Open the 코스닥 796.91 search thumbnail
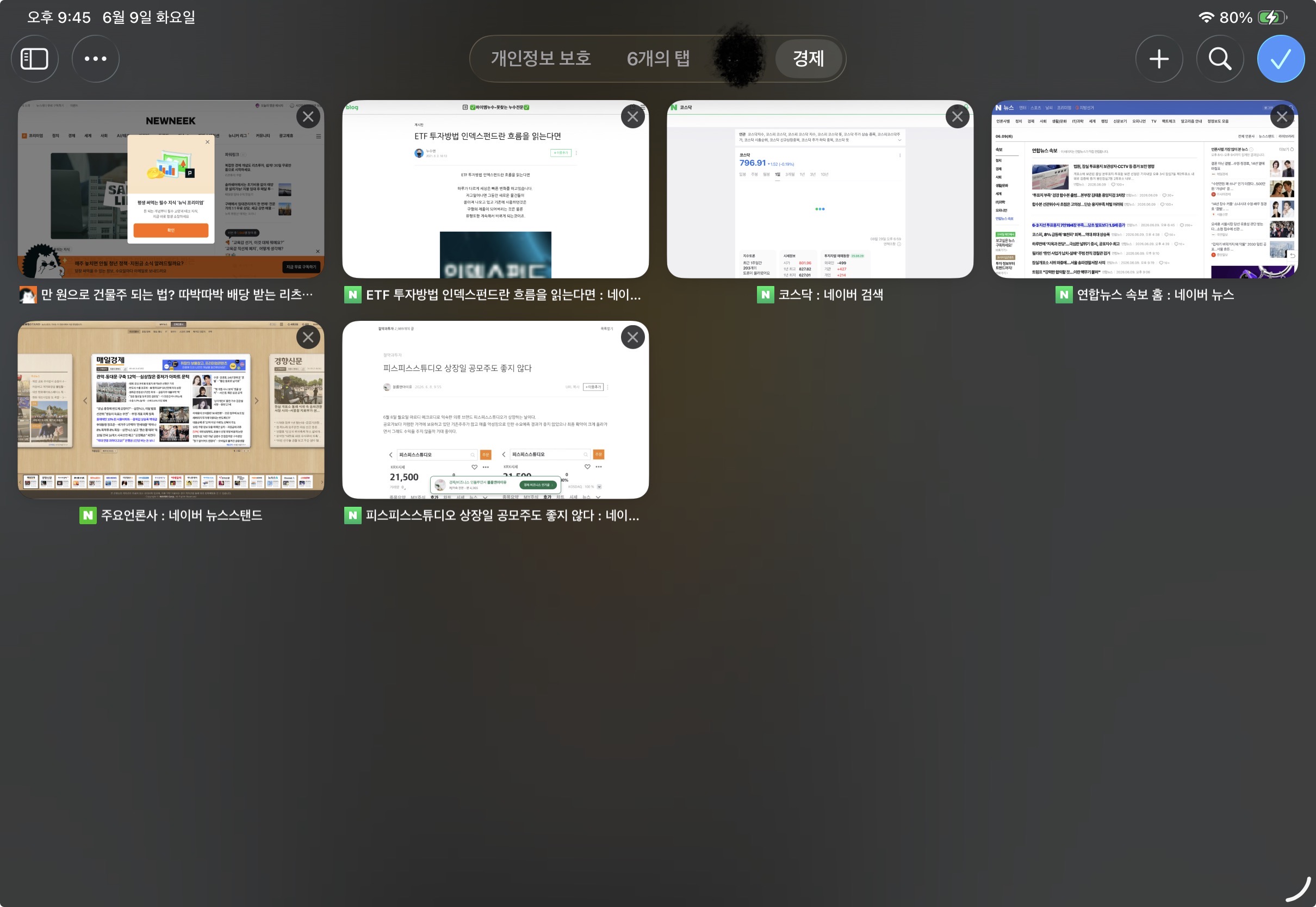The height and width of the screenshot is (907, 1316). pyautogui.click(x=820, y=189)
